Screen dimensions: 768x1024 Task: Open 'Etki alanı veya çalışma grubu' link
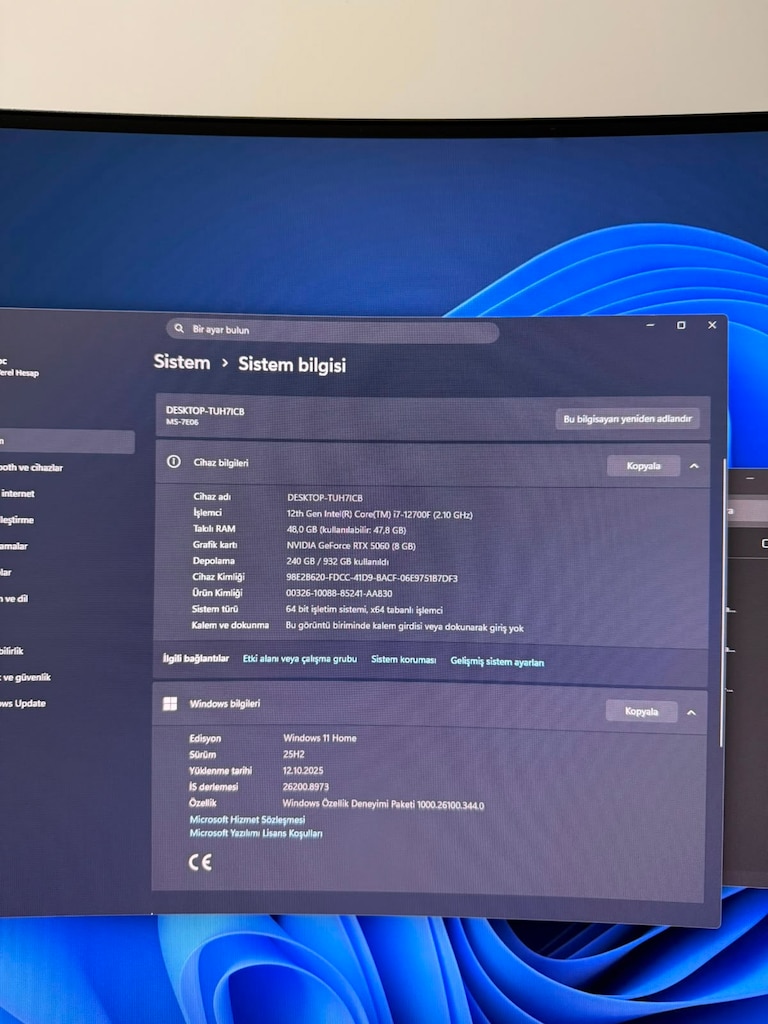[x=300, y=659]
